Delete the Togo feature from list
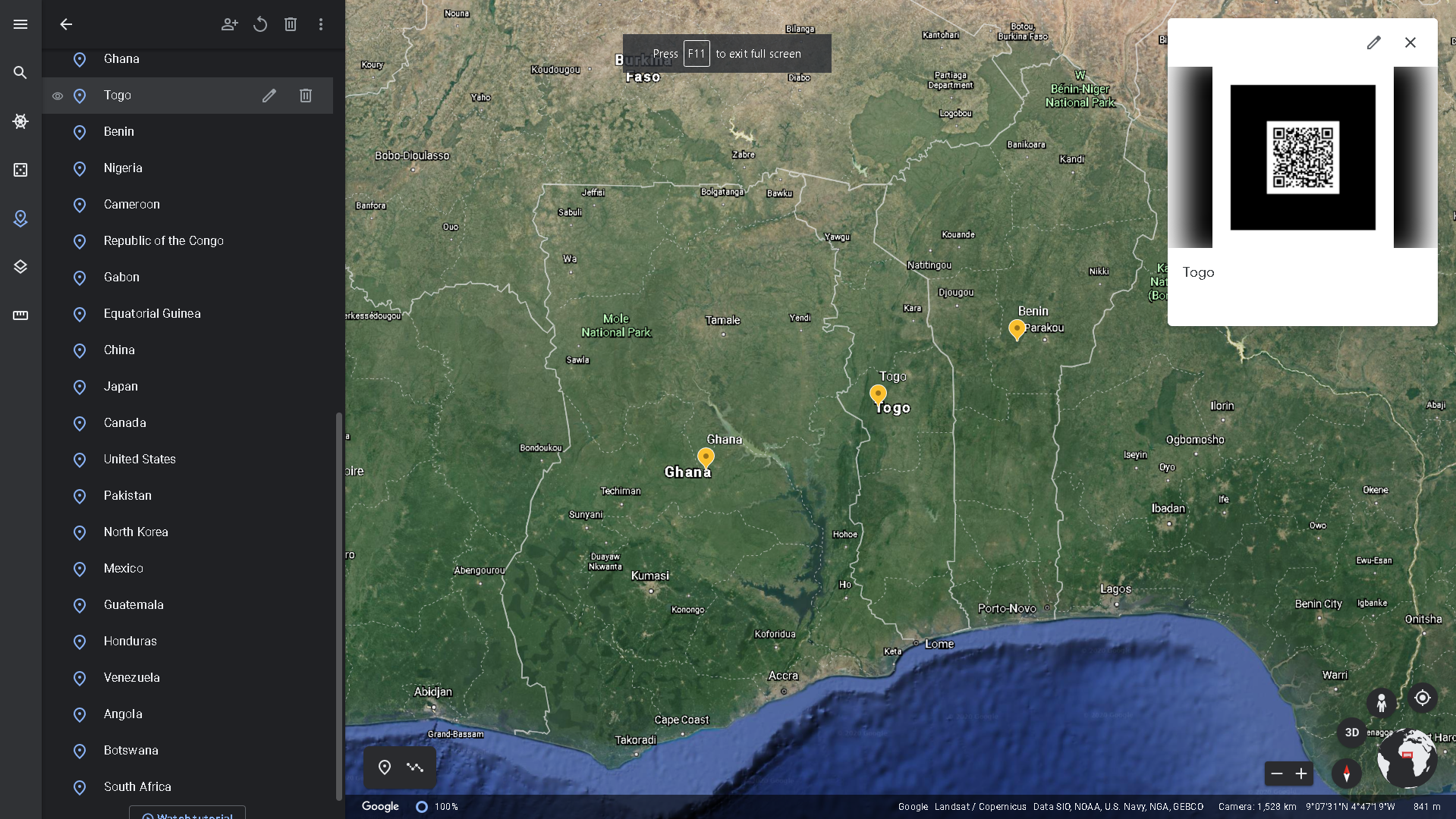This screenshot has width=1456, height=819. pyautogui.click(x=306, y=96)
